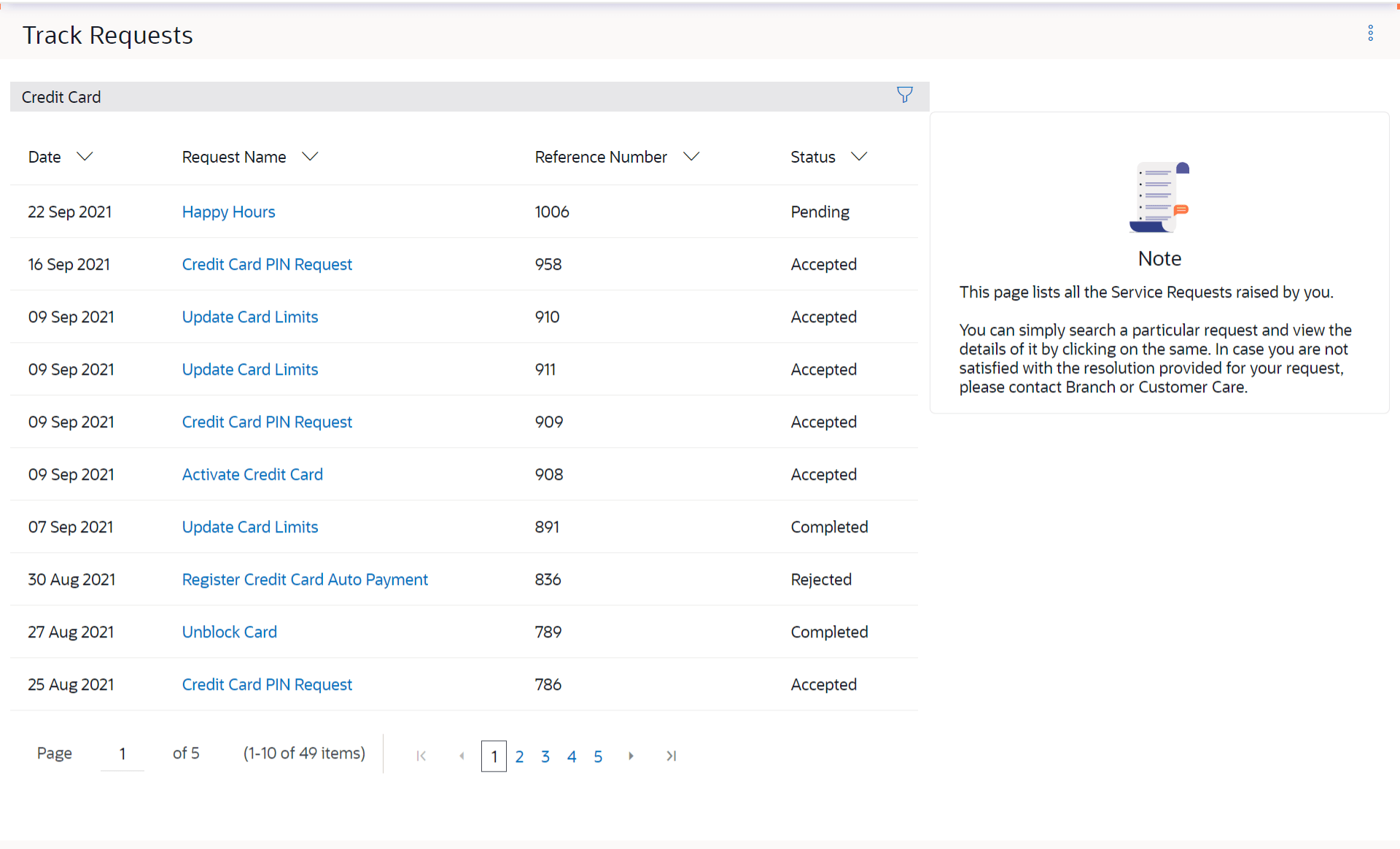This screenshot has height=849, width=1400.
Task: Sort by Date column chevron
Action: pyautogui.click(x=85, y=156)
